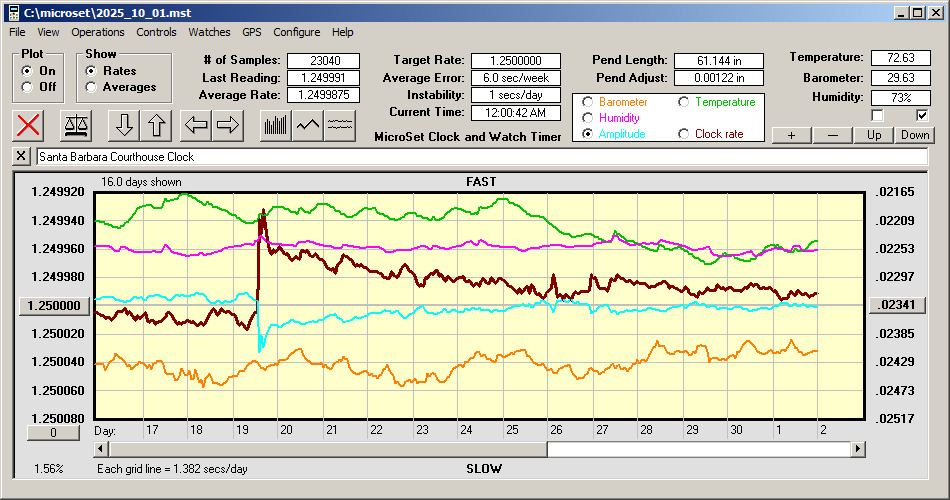Click the balance scales icon
Viewport: 950px width, 500px height.
75,125
